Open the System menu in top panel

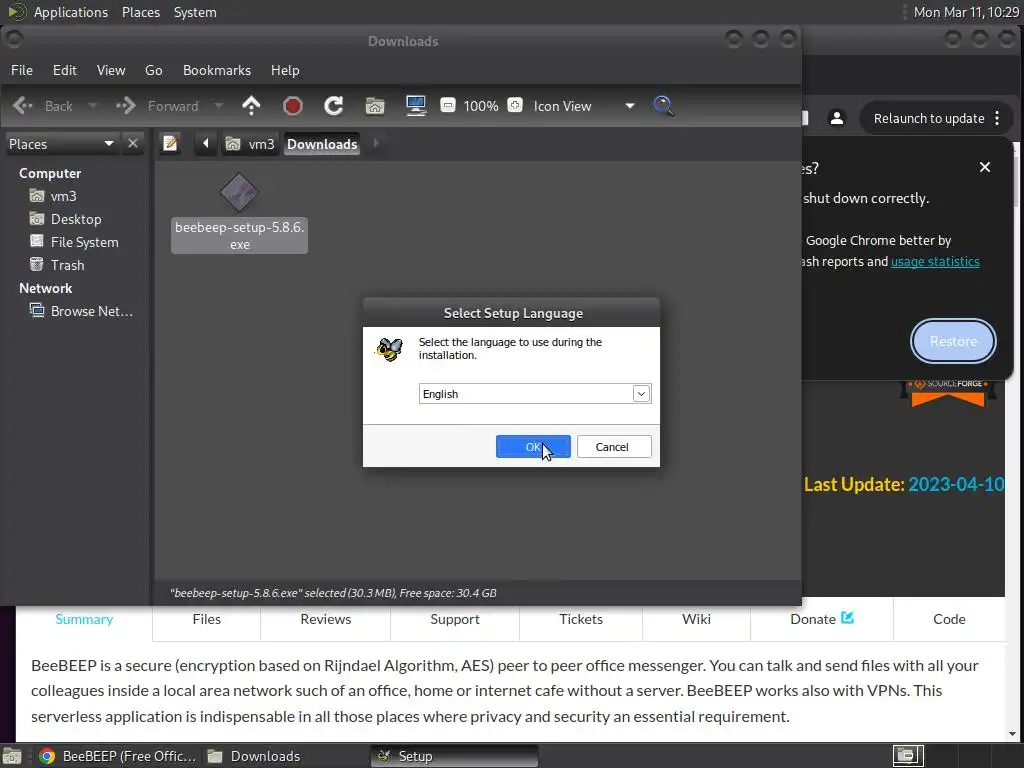point(195,12)
